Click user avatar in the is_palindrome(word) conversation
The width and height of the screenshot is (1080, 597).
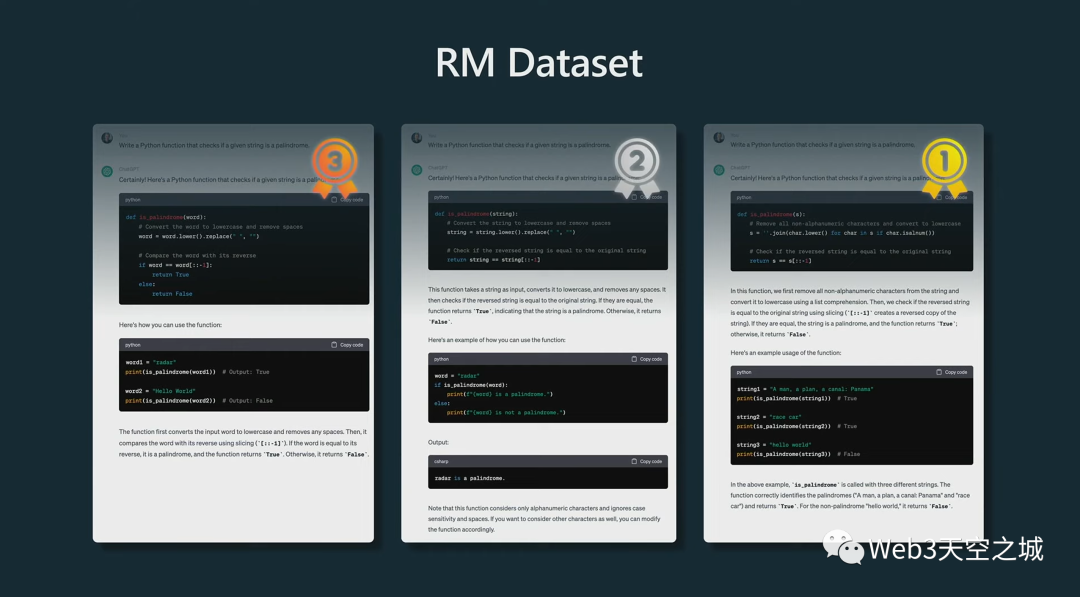click(107, 138)
